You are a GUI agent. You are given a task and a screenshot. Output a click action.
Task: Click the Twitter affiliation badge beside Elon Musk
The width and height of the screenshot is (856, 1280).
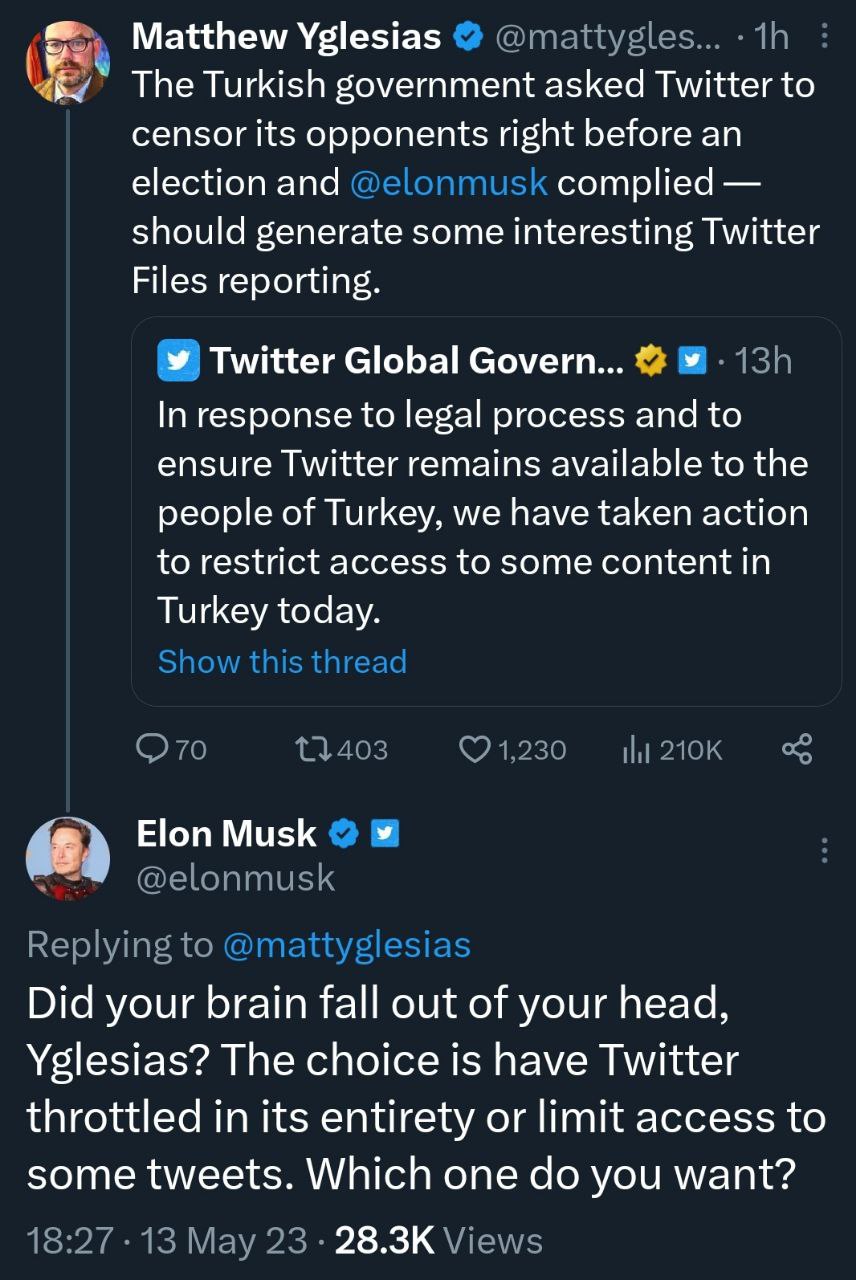tap(385, 834)
